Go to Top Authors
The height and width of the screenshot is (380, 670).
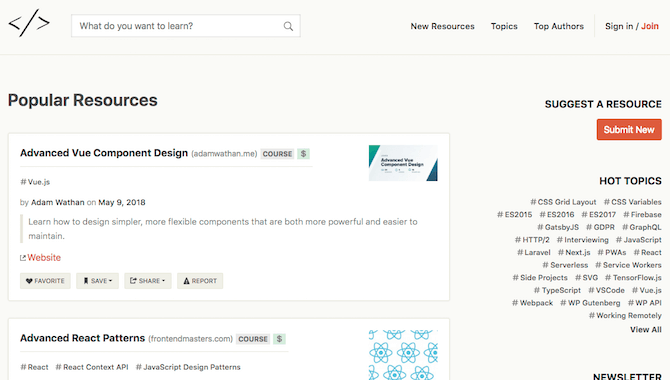coord(558,26)
